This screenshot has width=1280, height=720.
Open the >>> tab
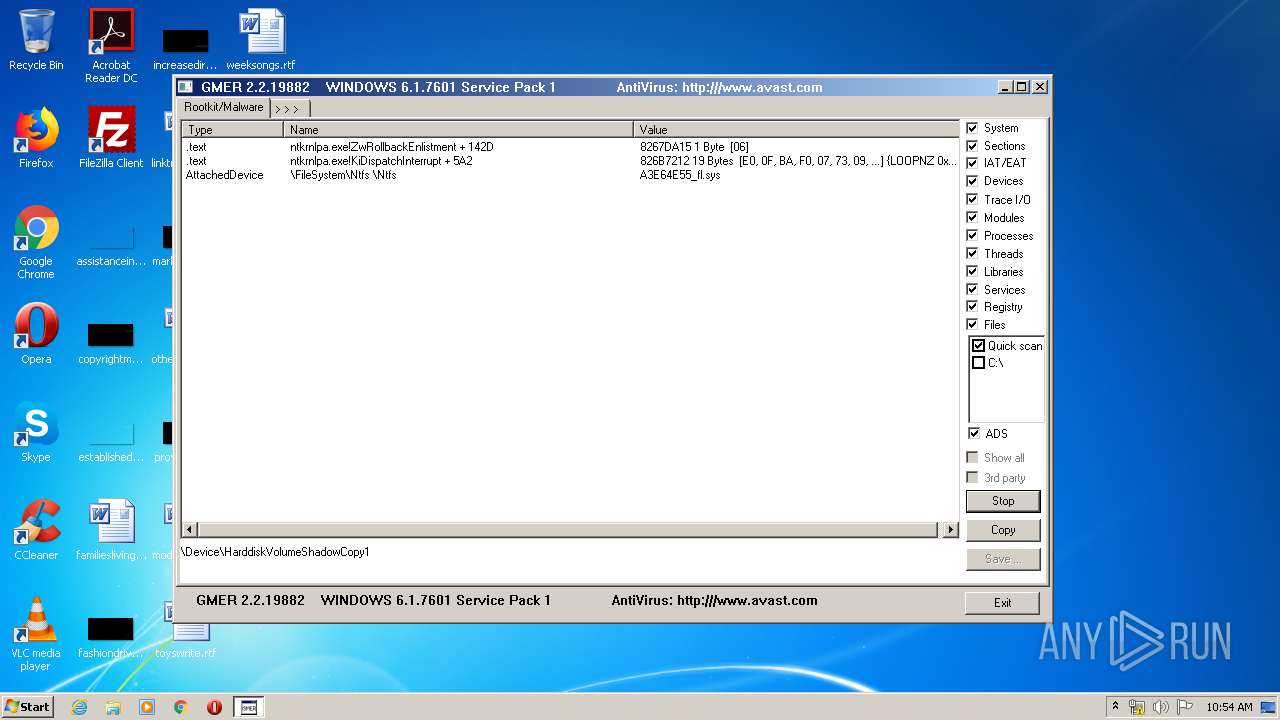tap(288, 109)
